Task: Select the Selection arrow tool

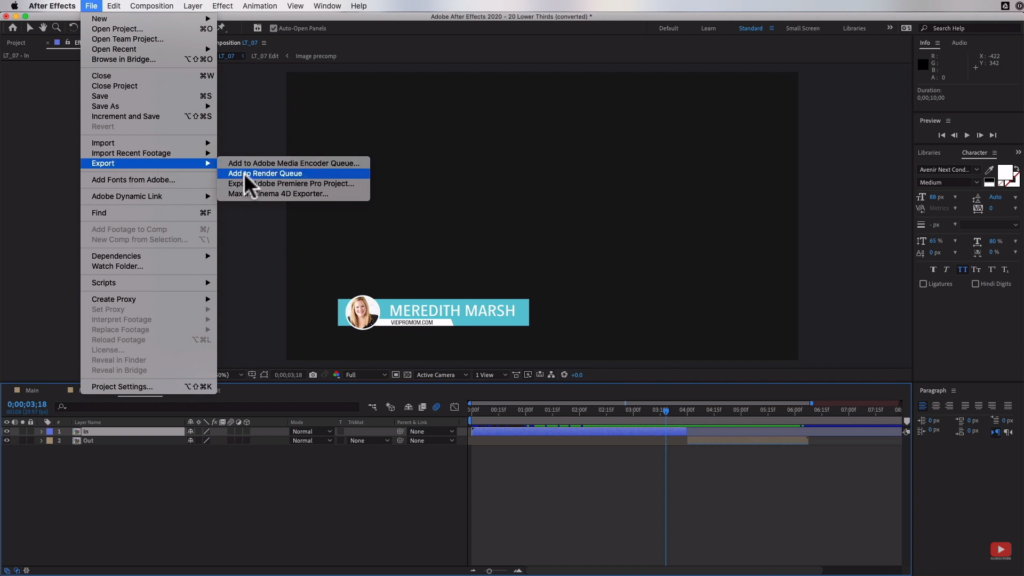Action: 29,27
